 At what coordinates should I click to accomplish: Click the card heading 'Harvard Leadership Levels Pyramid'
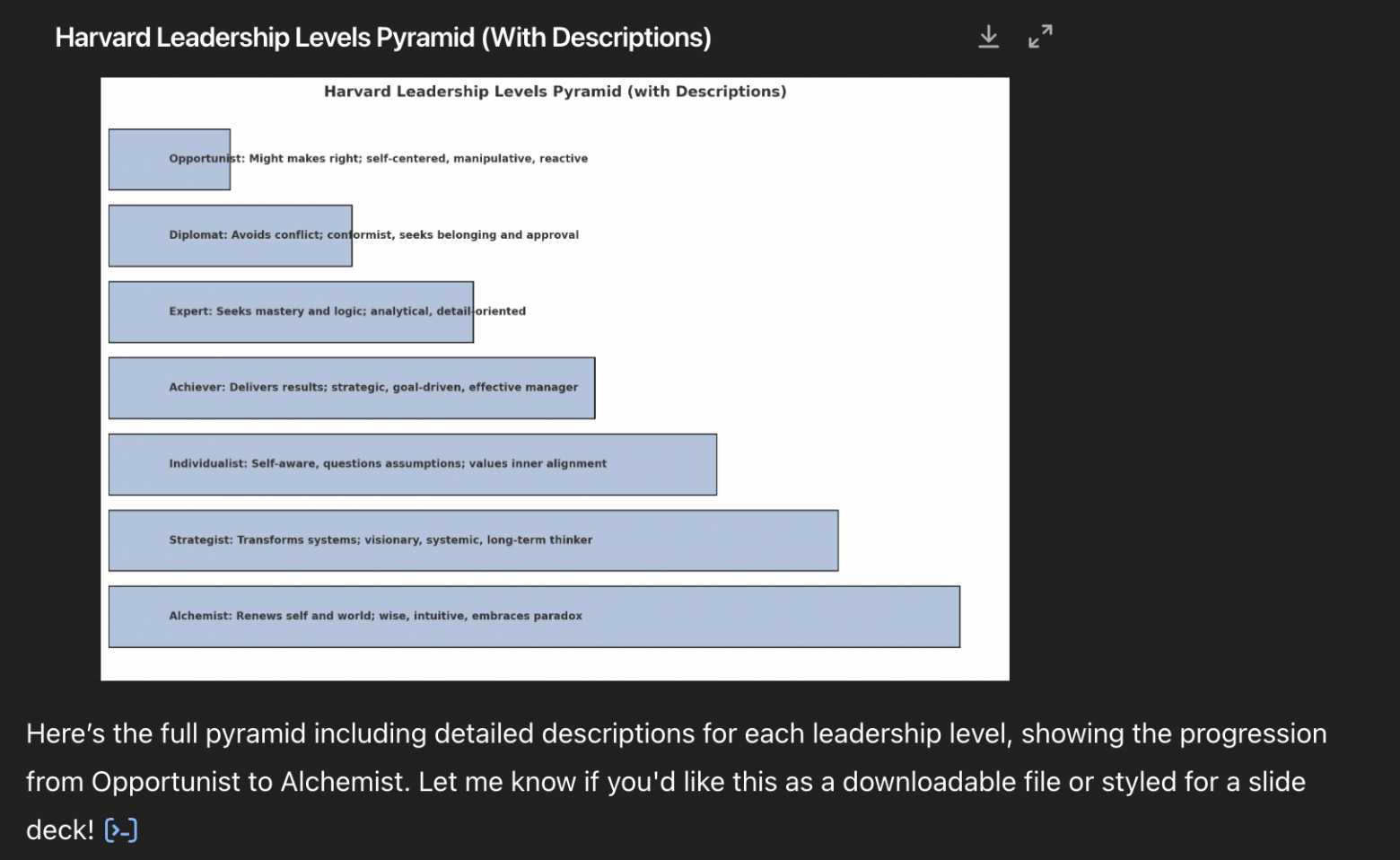(383, 38)
